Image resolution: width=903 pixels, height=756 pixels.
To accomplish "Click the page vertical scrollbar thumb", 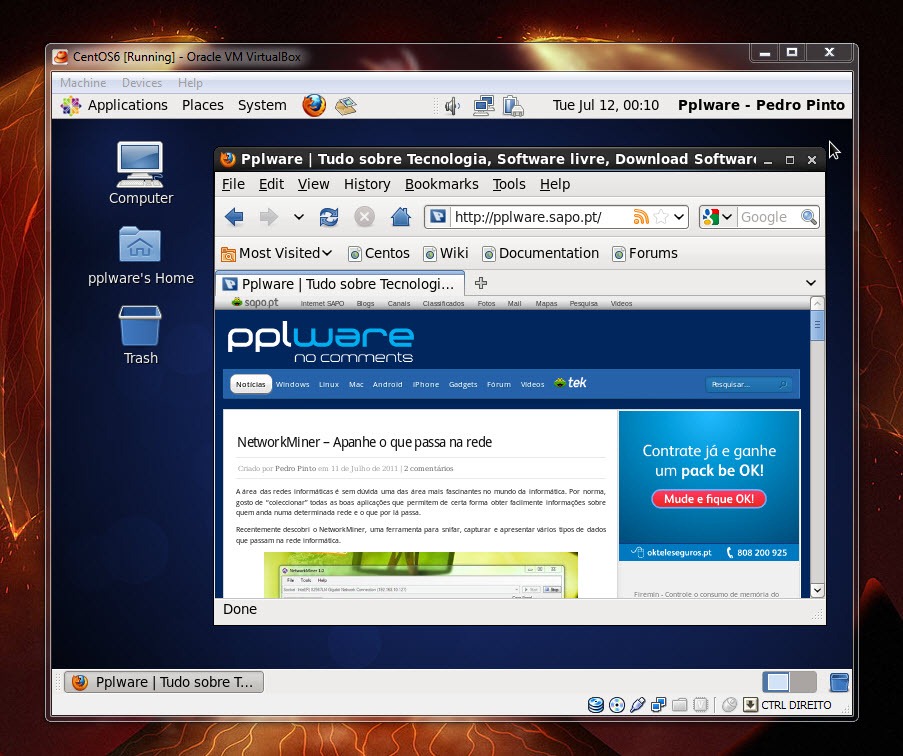I will (817, 324).
